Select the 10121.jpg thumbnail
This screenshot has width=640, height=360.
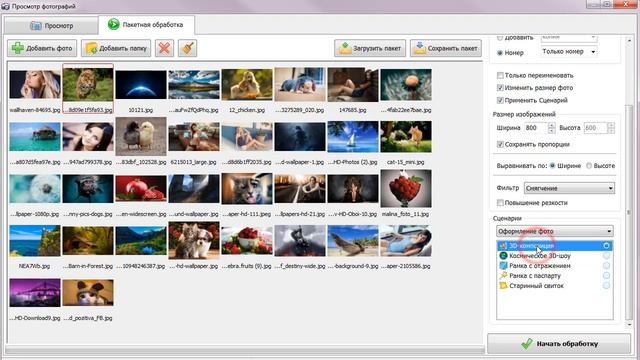pos(141,84)
